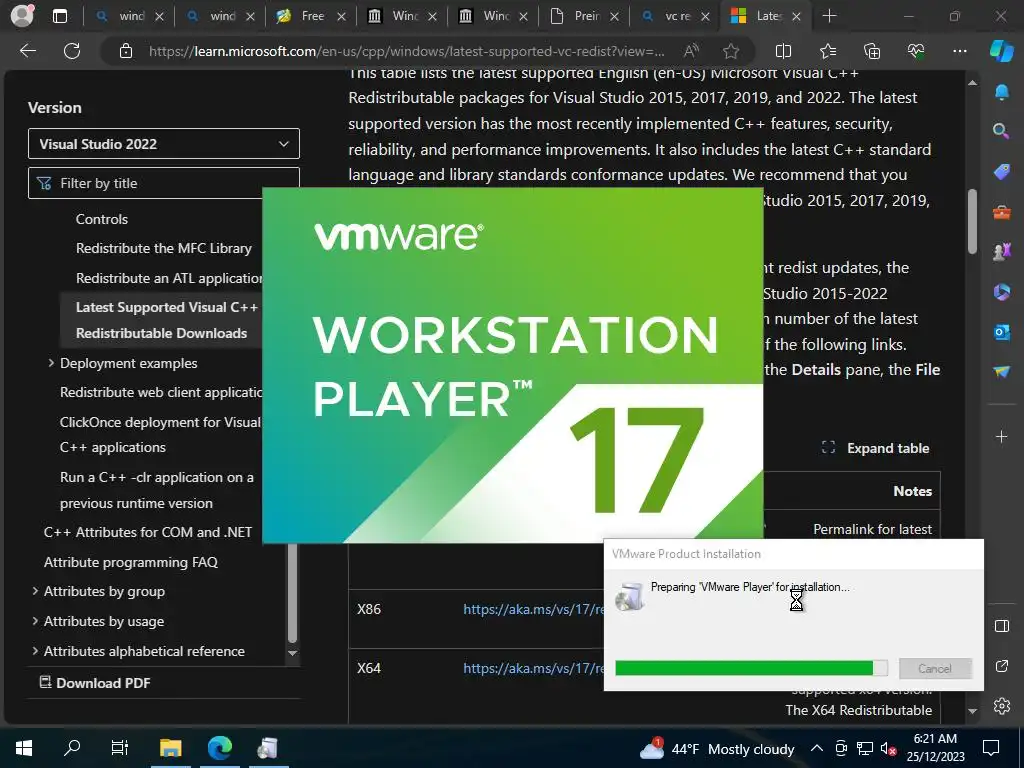Open Edge Settings and more menu
1024x768 pixels.
coord(959,51)
